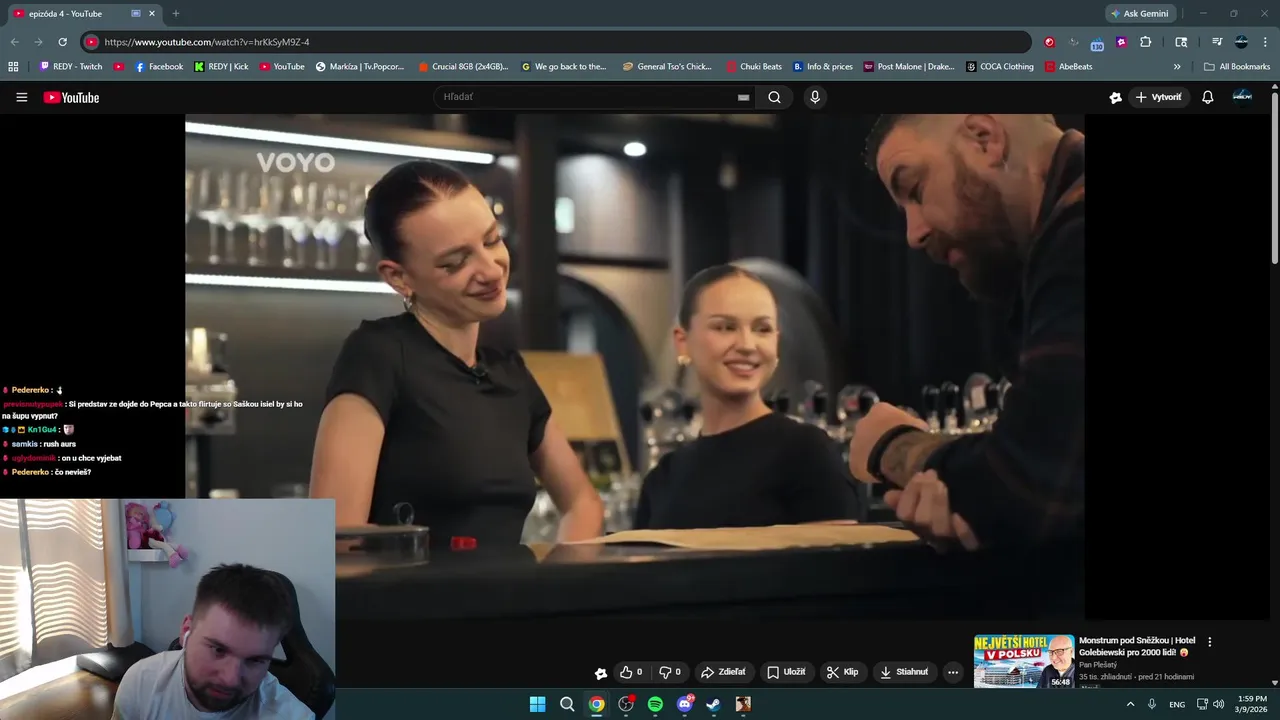The image size is (1280, 720).
Task: Open ENG language switcher in tray
Action: 1177,704
